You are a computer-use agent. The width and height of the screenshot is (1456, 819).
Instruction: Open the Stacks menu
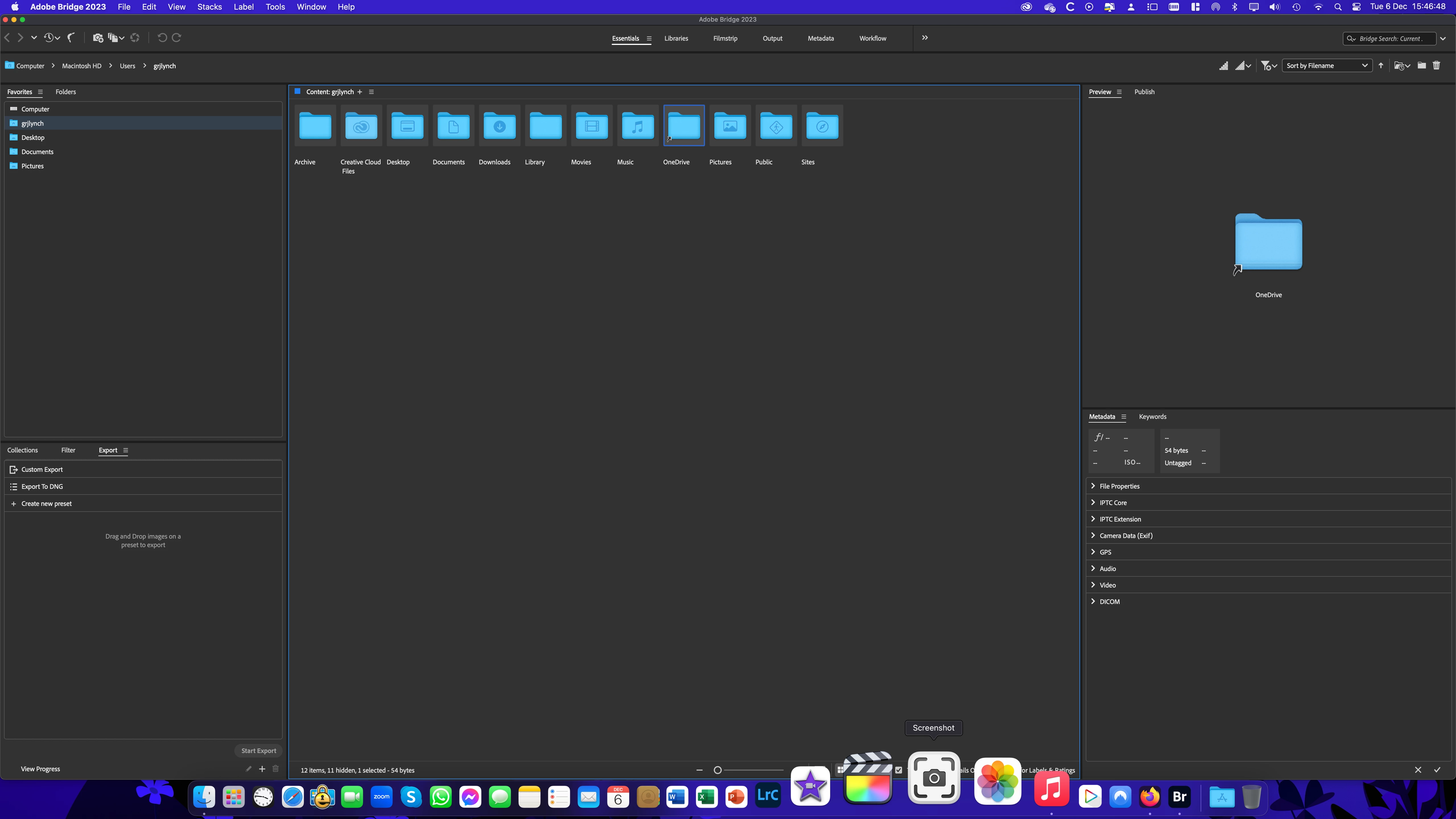pos(209,7)
